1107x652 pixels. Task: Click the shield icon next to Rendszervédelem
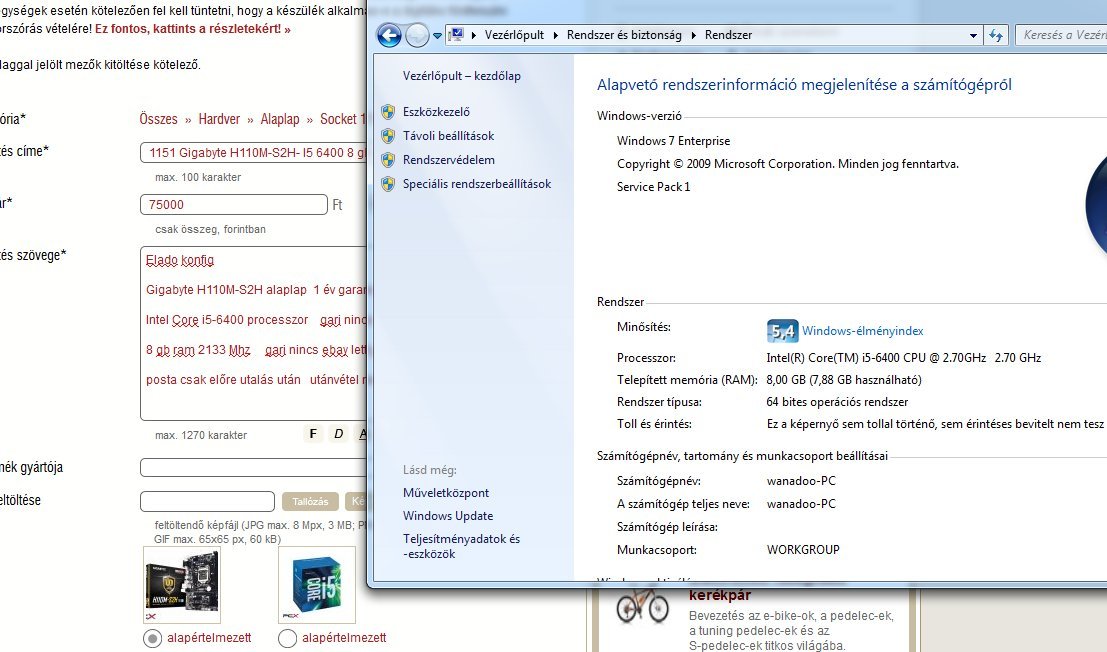point(388,159)
